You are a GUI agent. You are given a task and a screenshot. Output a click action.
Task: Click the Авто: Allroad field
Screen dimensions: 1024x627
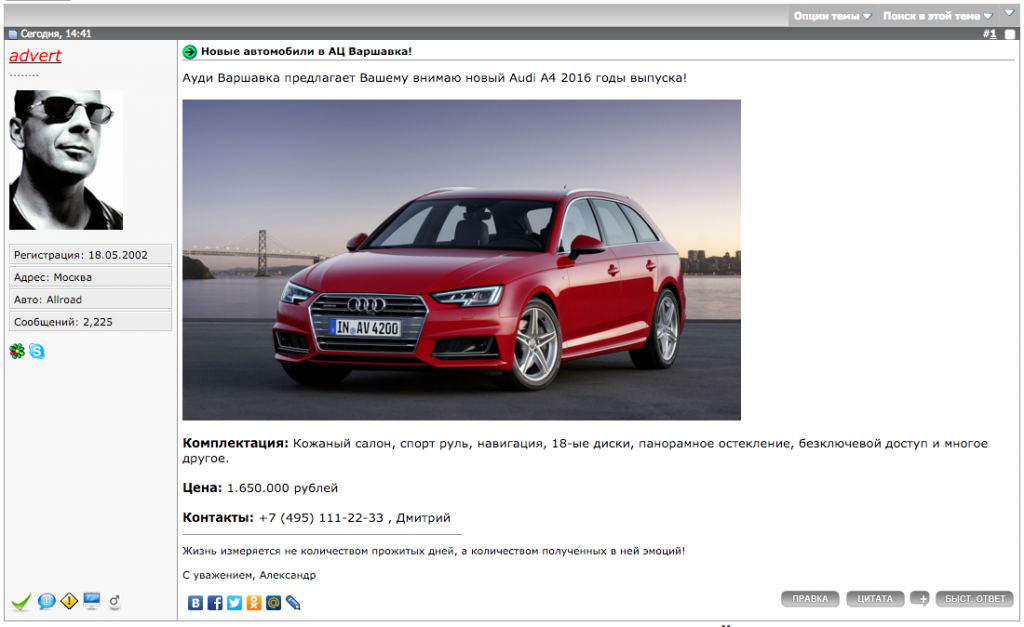(90, 299)
